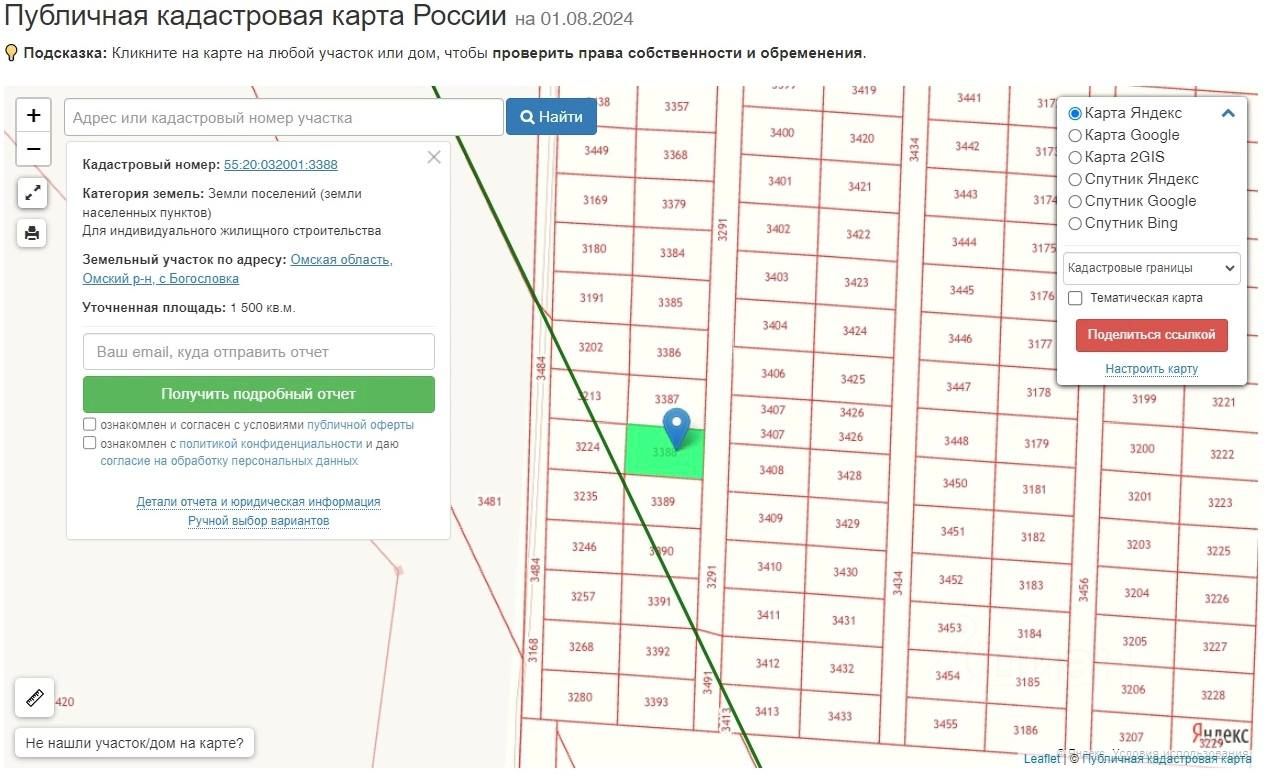The image size is (1266, 783).
Task: Toggle fullscreen map view icon
Action: point(32,193)
